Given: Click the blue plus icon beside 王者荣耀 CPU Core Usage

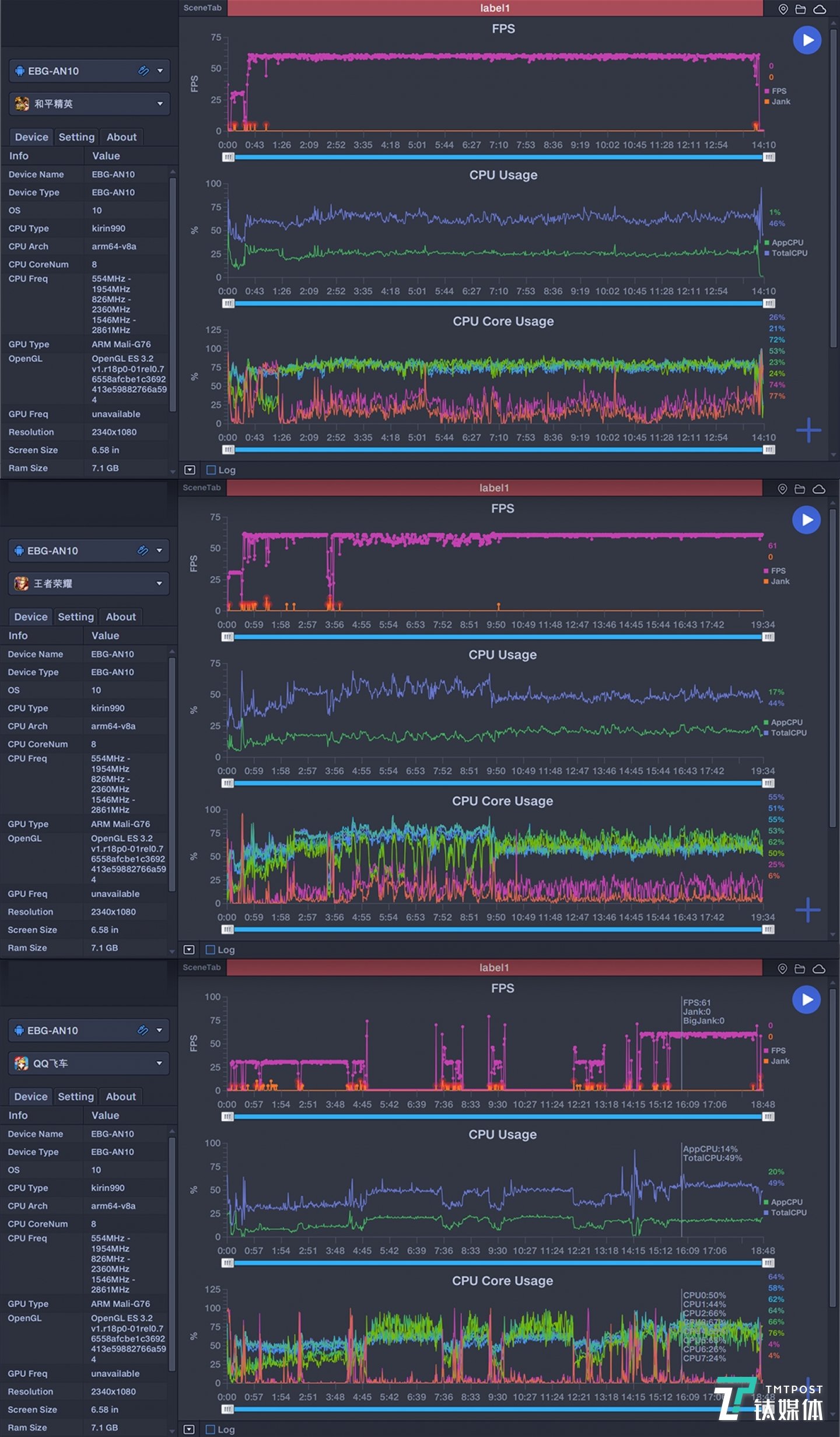Looking at the screenshot, I should (x=807, y=910).
